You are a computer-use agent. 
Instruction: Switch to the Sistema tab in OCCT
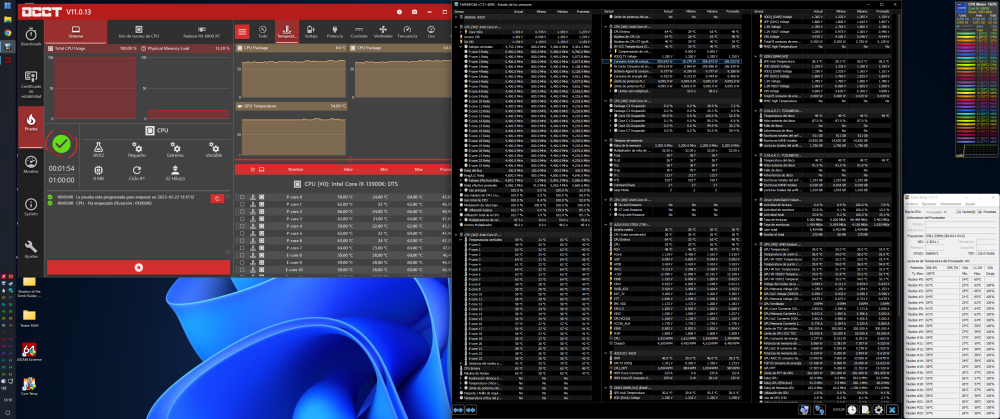(x=75, y=31)
